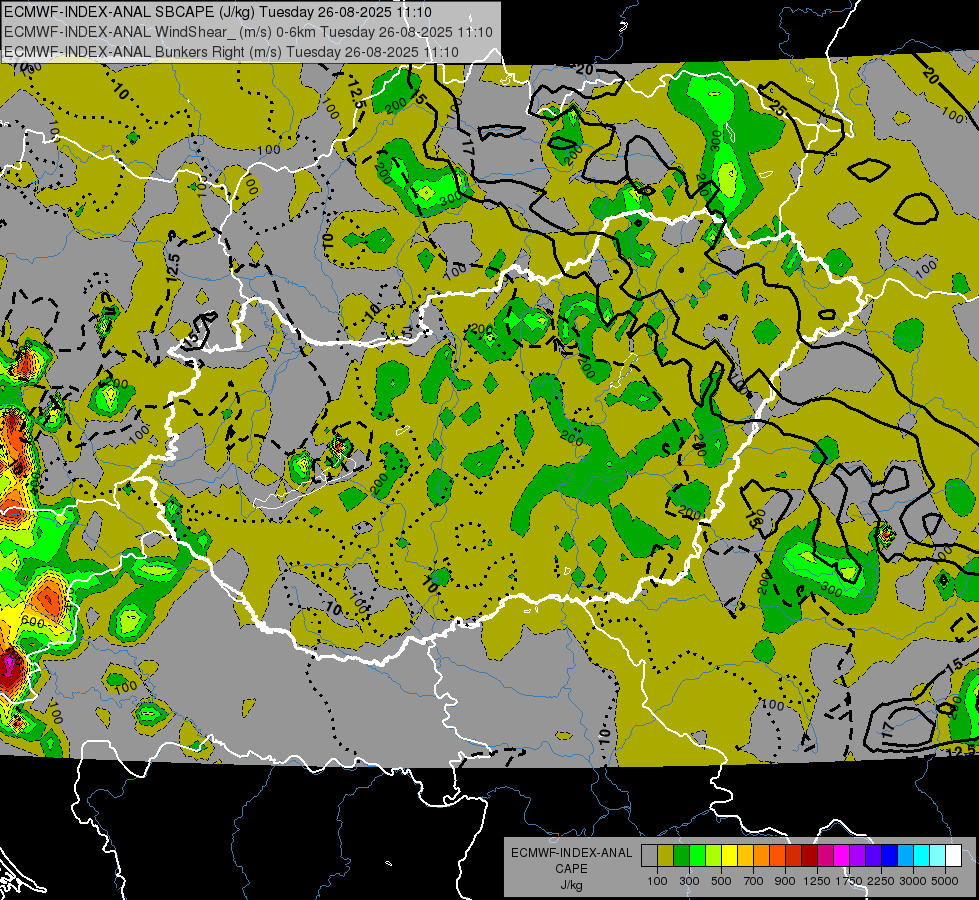
Task: Click the legend value 500
Action: [721, 881]
